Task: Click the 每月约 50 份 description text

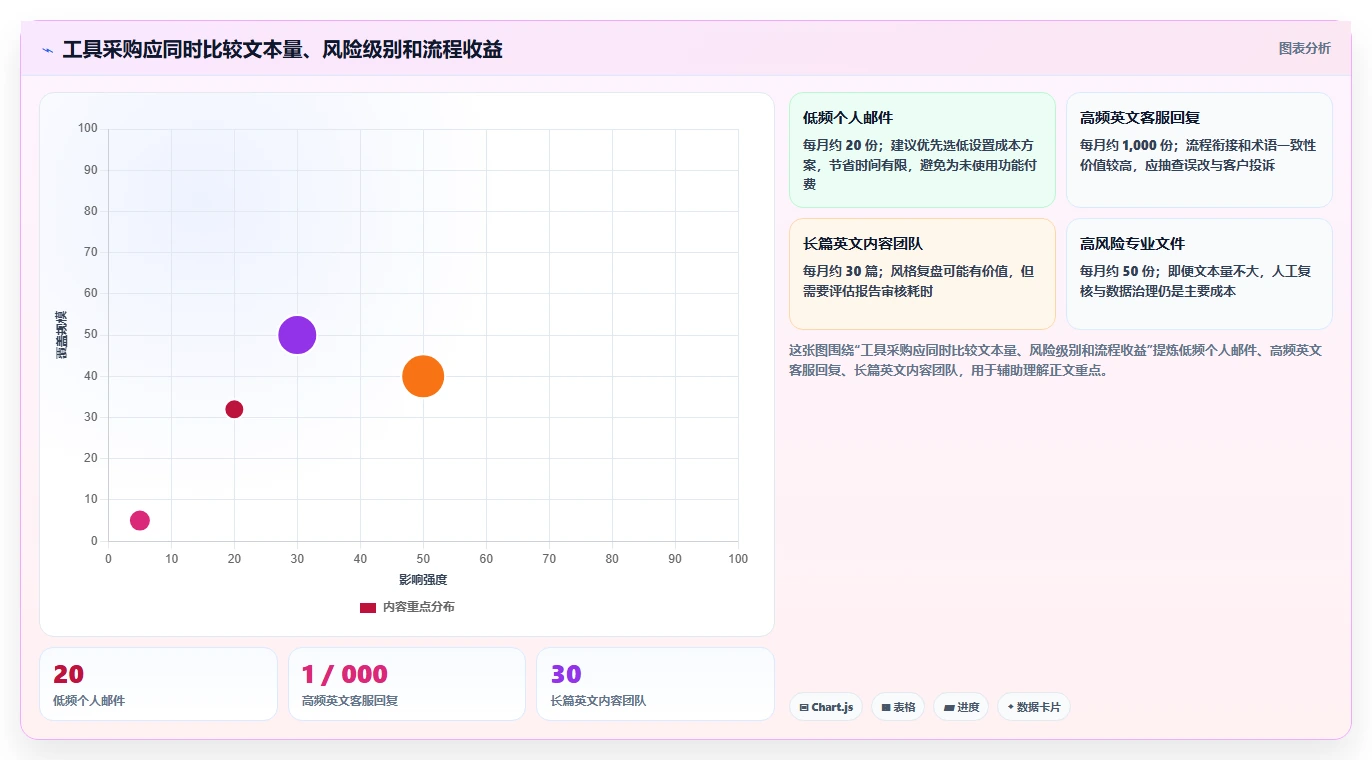Action: [1196, 281]
